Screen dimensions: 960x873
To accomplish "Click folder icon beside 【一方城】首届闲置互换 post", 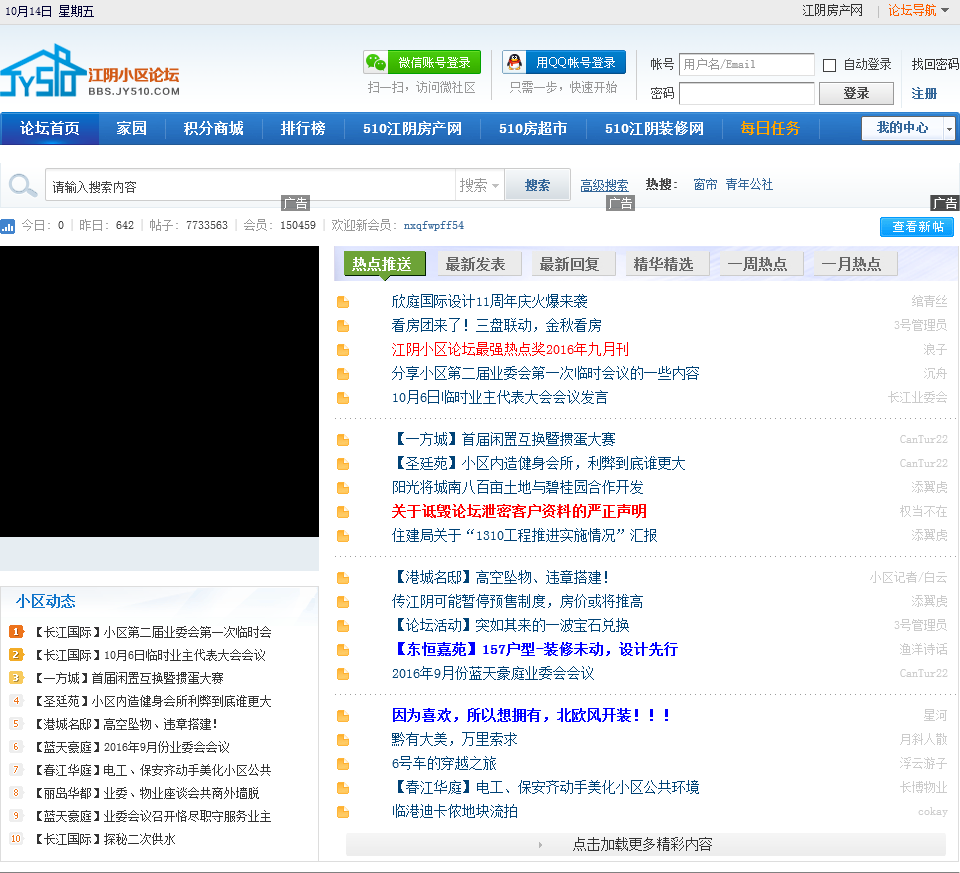I will point(343,440).
